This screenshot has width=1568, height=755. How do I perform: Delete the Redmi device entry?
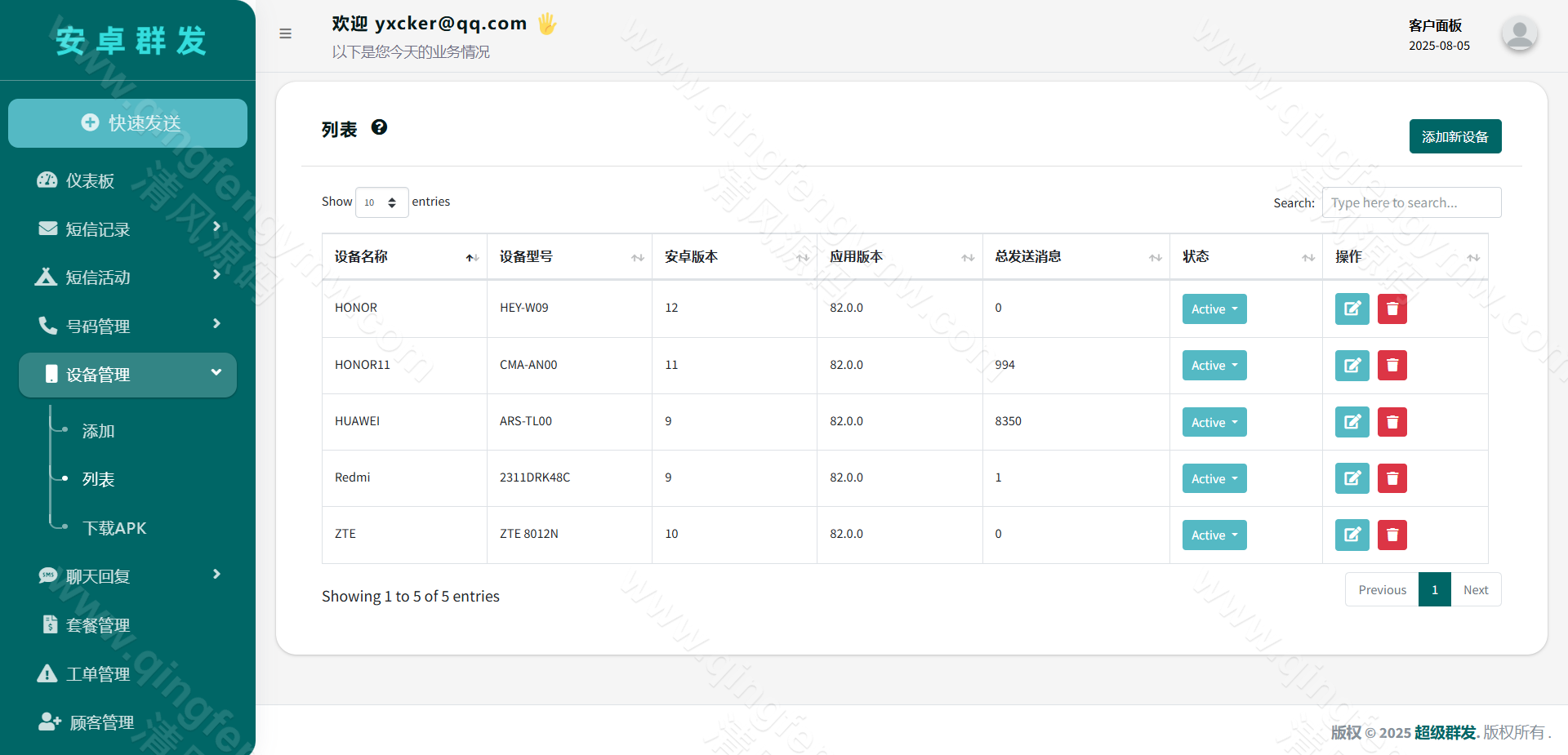point(1392,478)
